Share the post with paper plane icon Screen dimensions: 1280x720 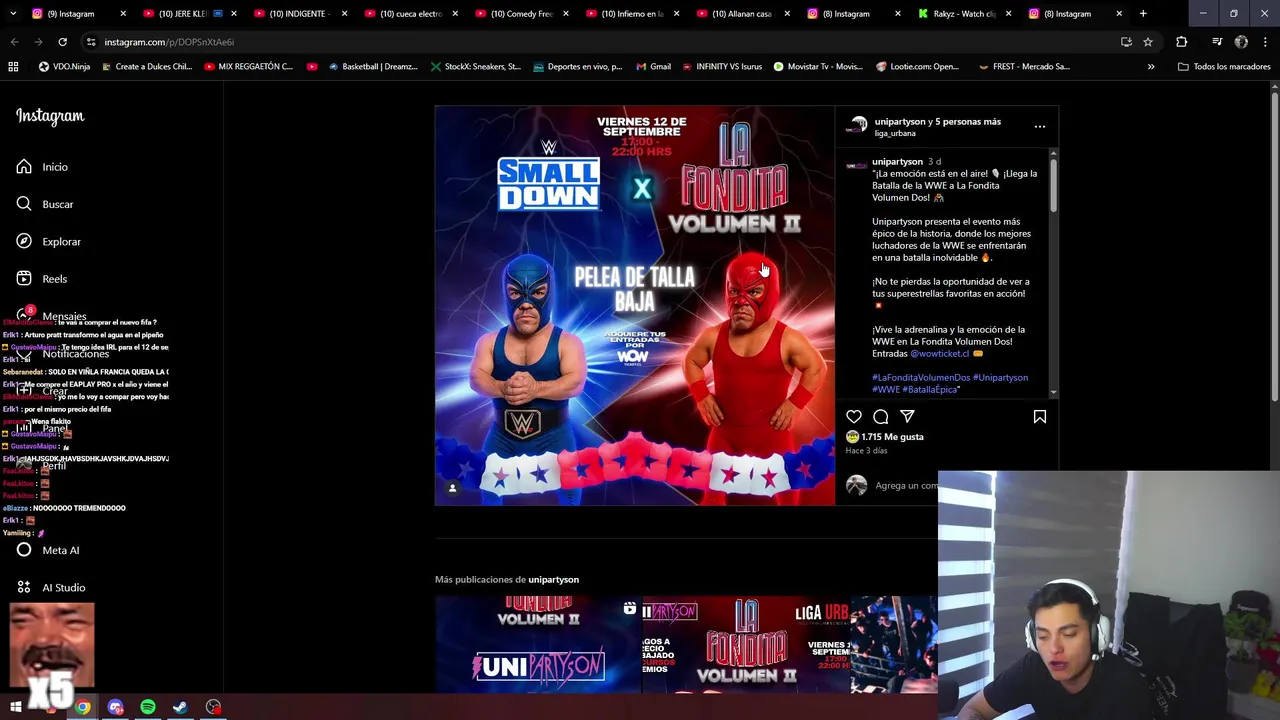click(x=907, y=416)
